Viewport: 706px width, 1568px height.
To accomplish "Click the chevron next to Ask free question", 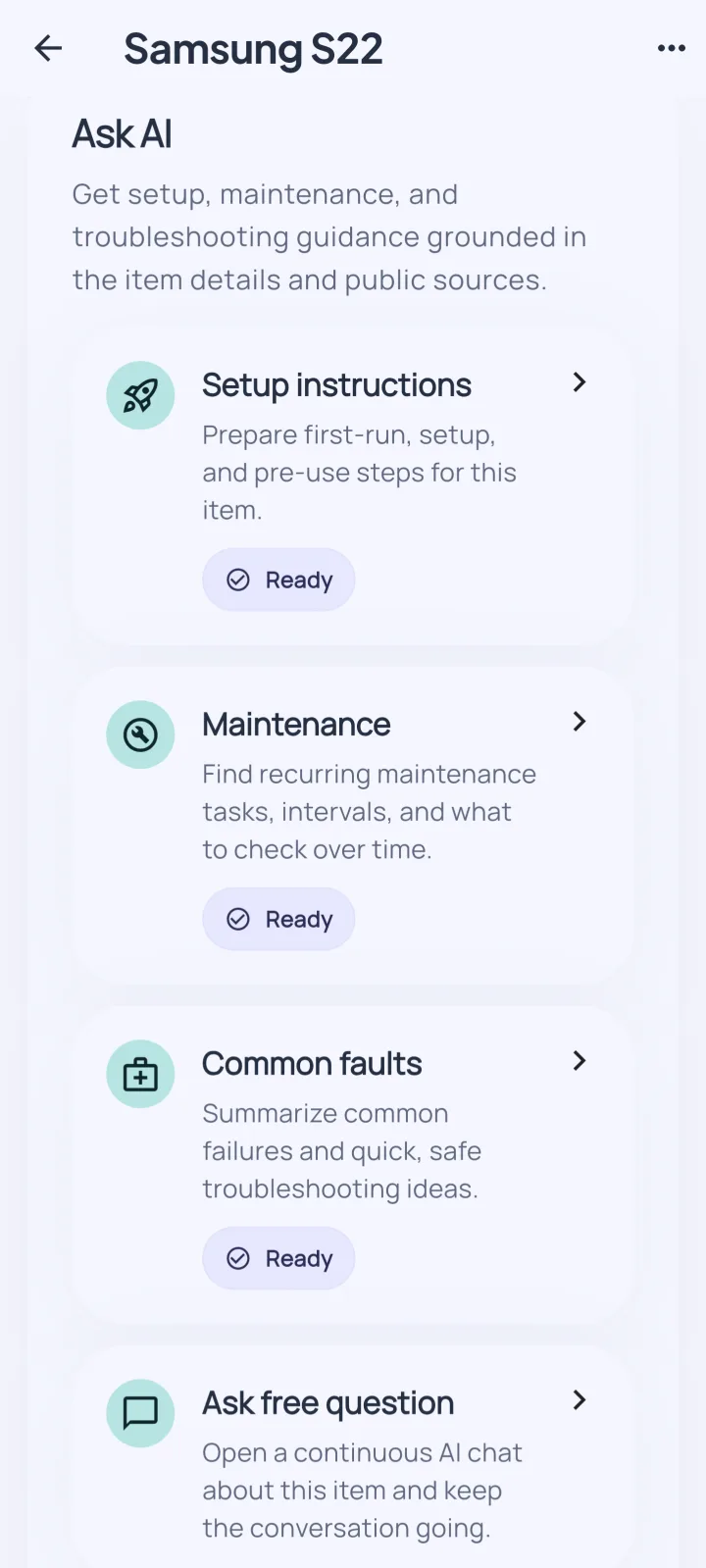I will pos(579,1400).
